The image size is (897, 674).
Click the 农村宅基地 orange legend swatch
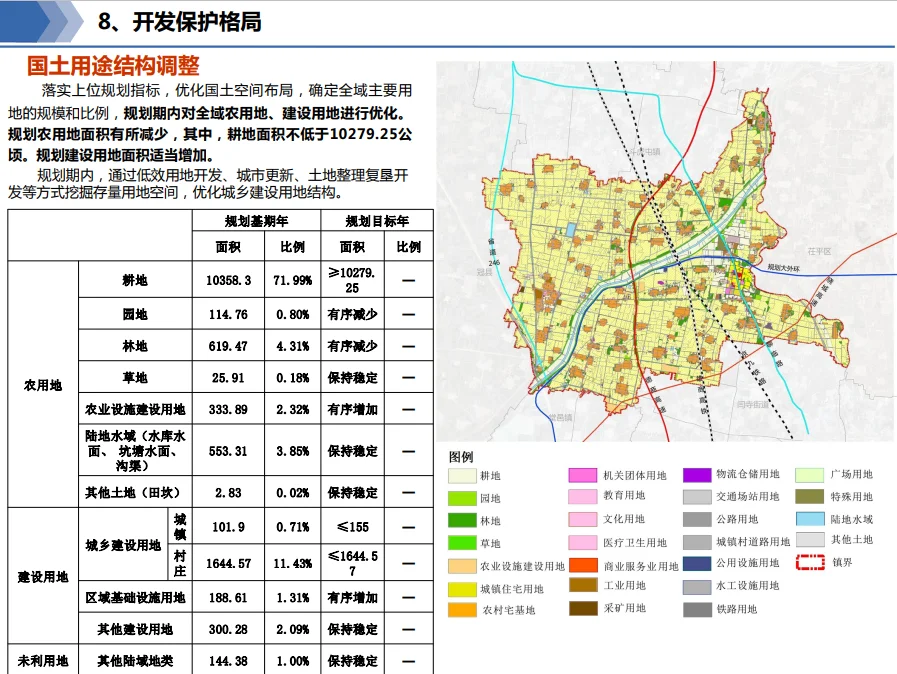click(x=462, y=609)
